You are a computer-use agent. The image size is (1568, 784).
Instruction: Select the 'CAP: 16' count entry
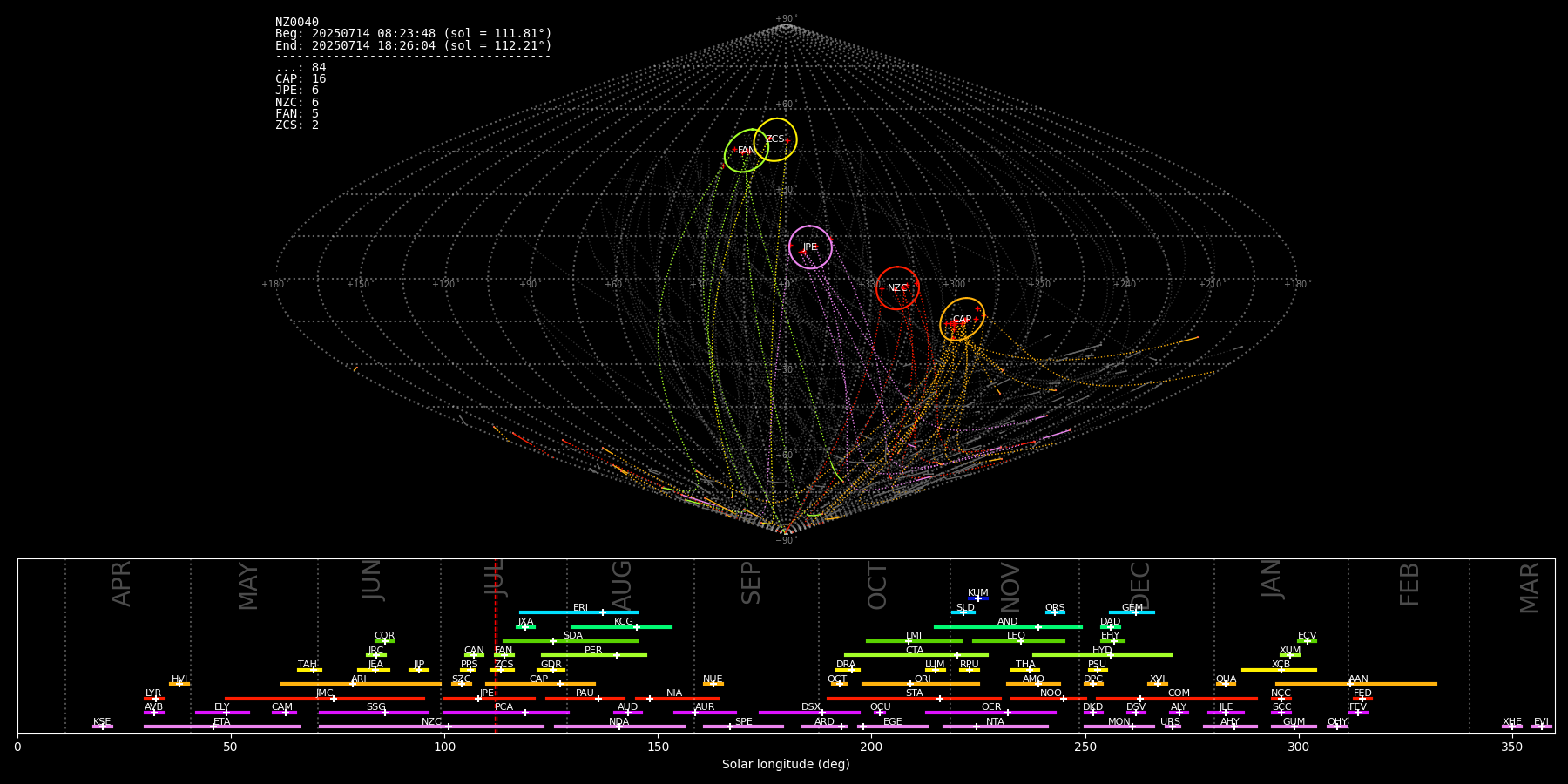tap(301, 79)
